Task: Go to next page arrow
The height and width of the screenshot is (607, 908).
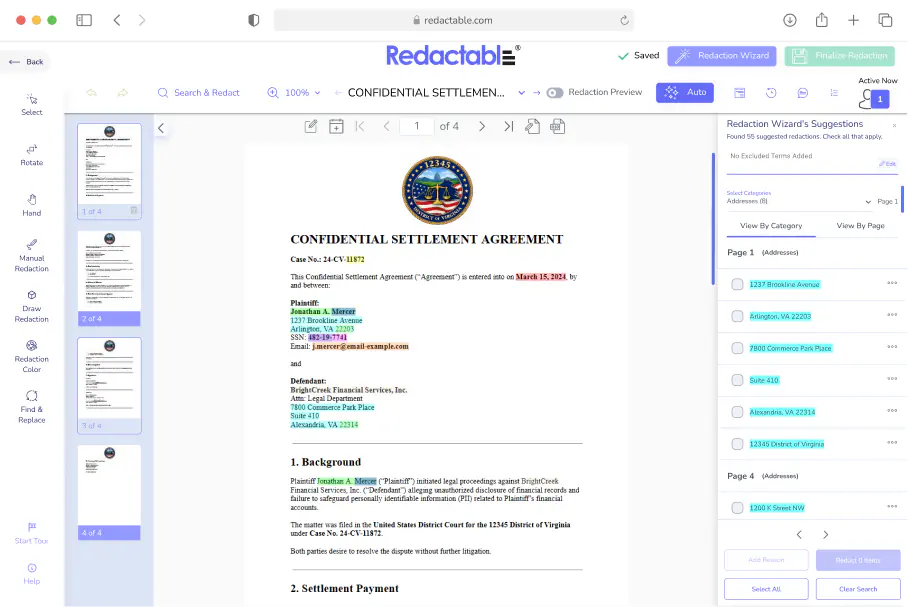Action: pyautogui.click(x=482, y=126)
